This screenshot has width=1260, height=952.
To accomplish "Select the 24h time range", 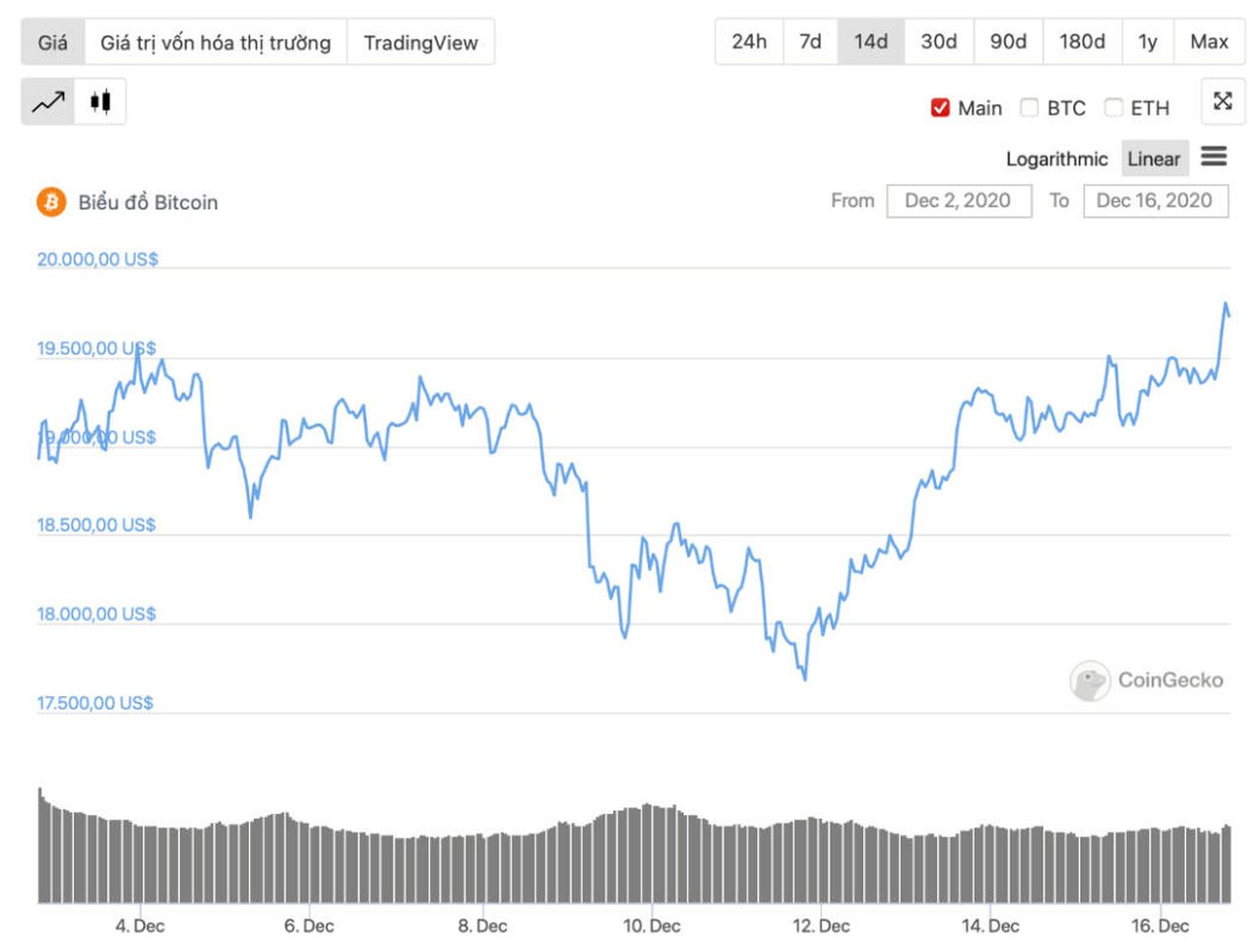I will [749, 41].
